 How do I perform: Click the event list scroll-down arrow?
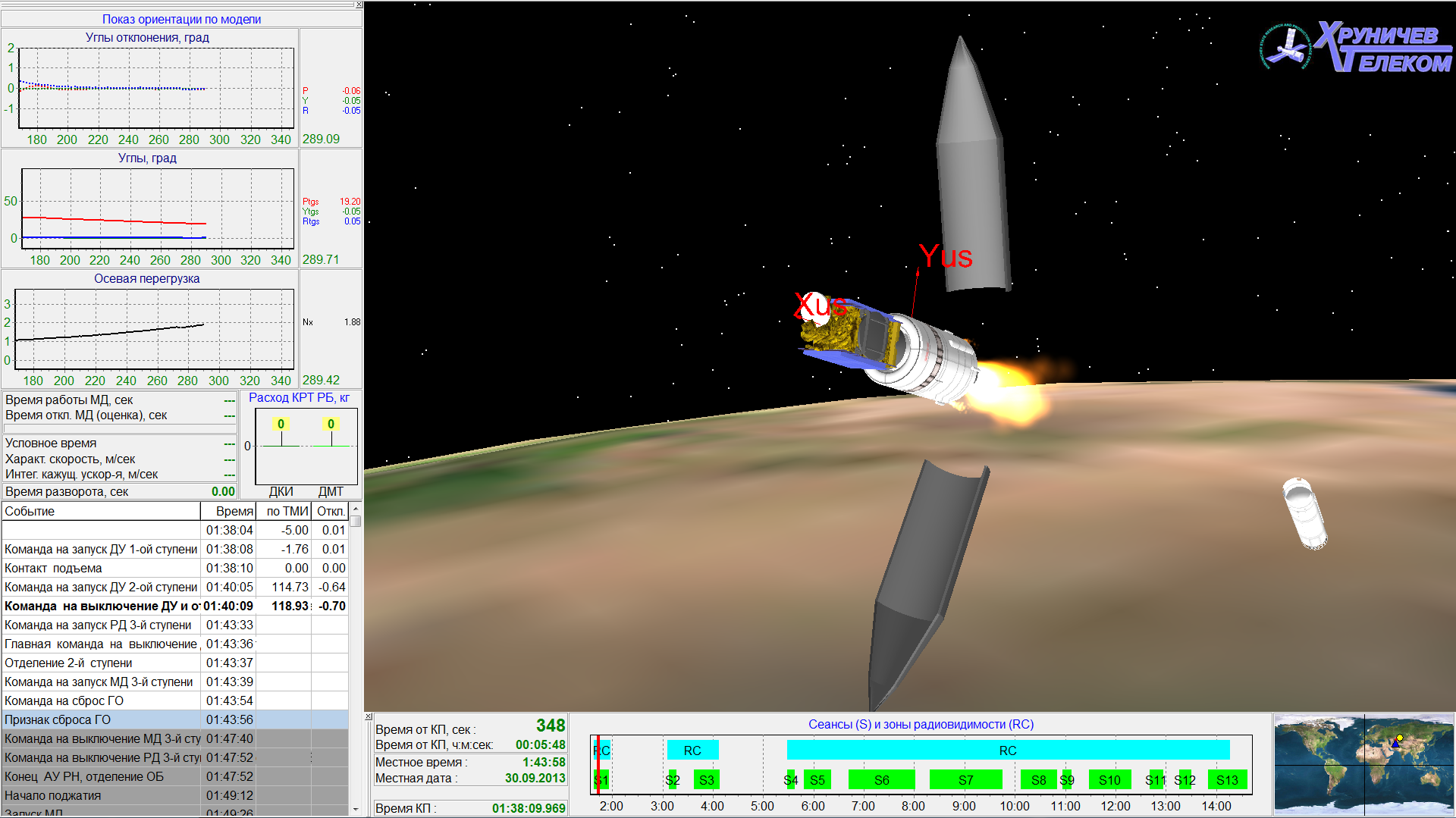click(355, 809)
